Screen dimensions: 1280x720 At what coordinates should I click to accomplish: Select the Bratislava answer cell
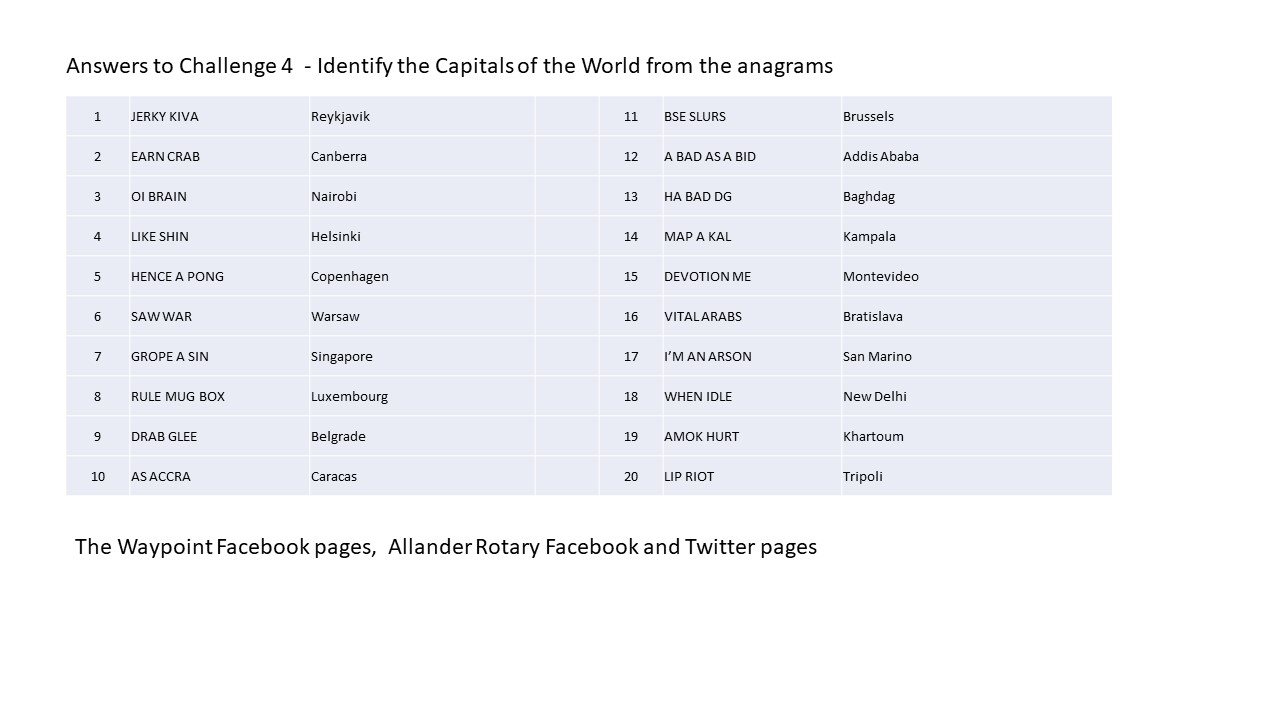pos(976,316)
